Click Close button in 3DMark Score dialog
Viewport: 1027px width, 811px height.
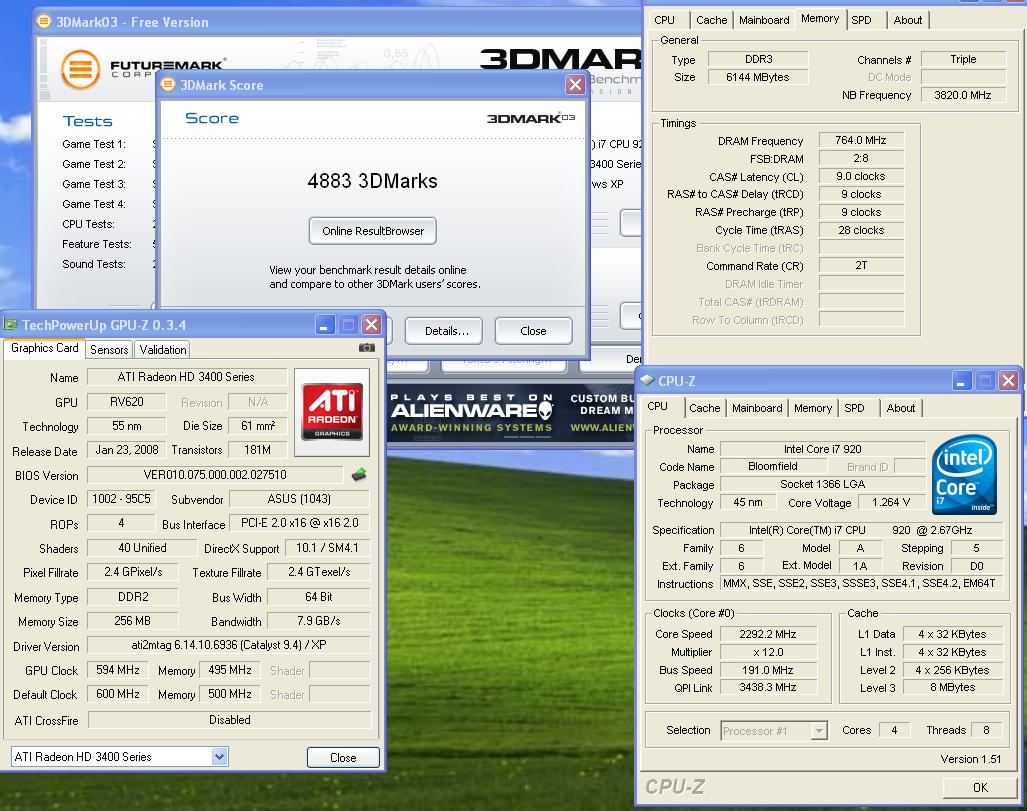click(x=533, y=331)
